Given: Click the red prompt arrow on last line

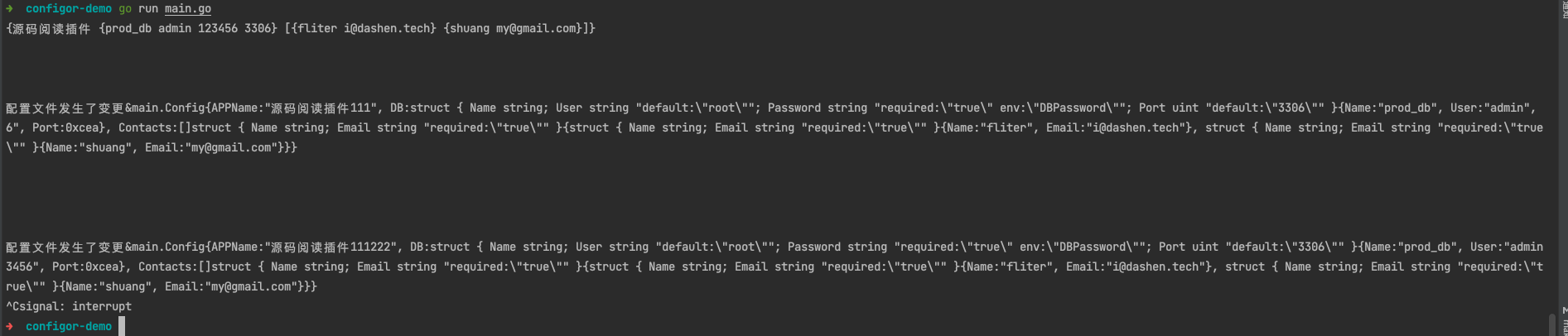Looking at the screenshot, I should [10, 327].
